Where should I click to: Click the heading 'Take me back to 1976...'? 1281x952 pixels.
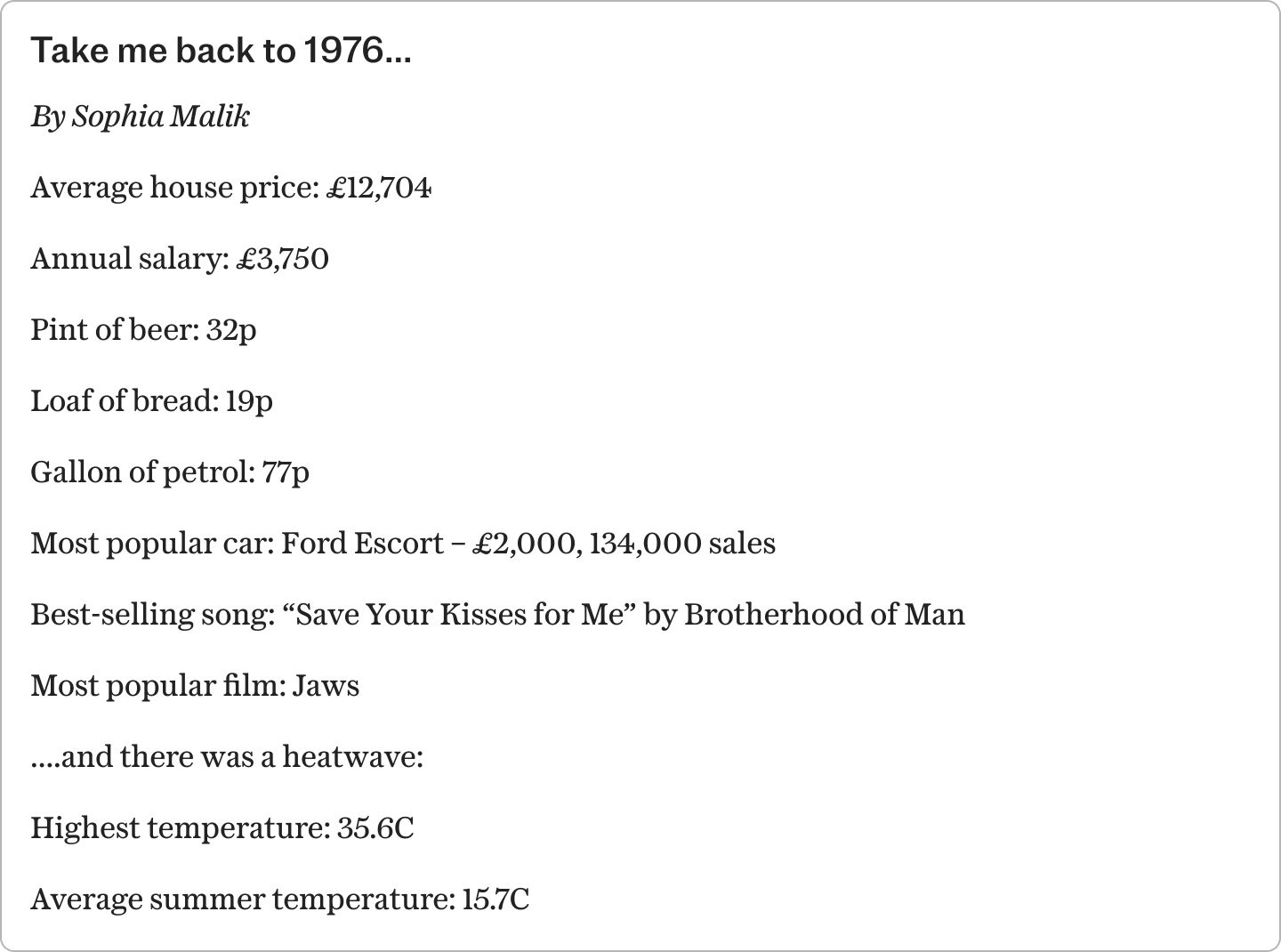[221, 51]
